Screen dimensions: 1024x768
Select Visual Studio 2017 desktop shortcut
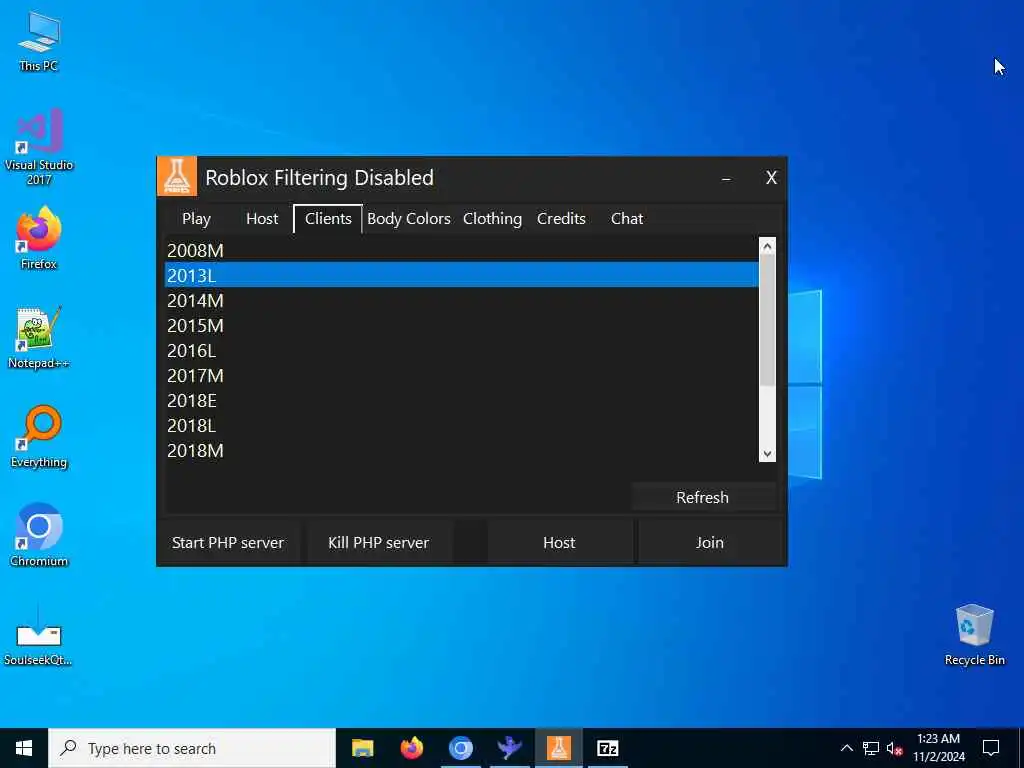click(x=39, y=147)
